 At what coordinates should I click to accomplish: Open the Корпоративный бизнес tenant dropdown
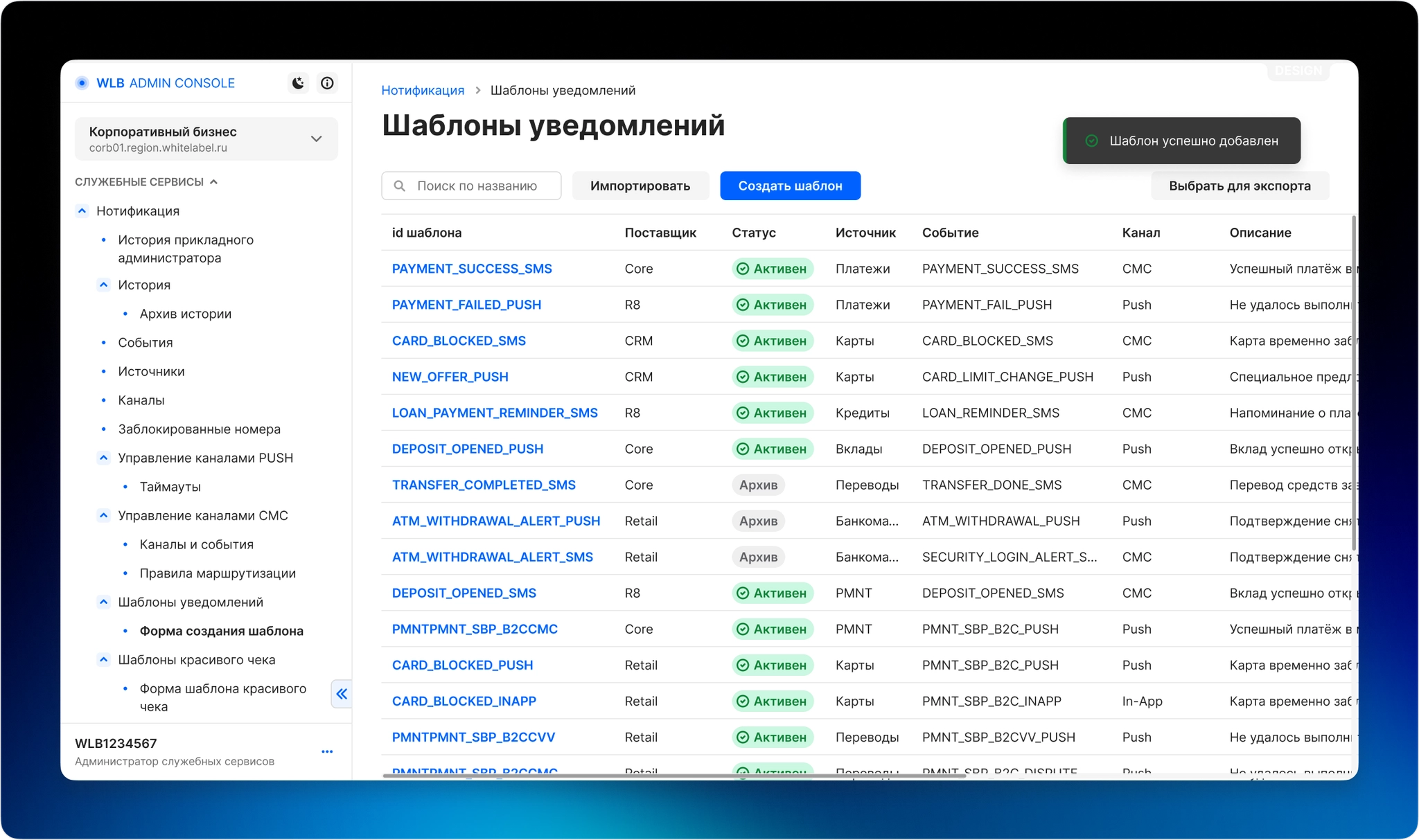click(x=206, y=138)
